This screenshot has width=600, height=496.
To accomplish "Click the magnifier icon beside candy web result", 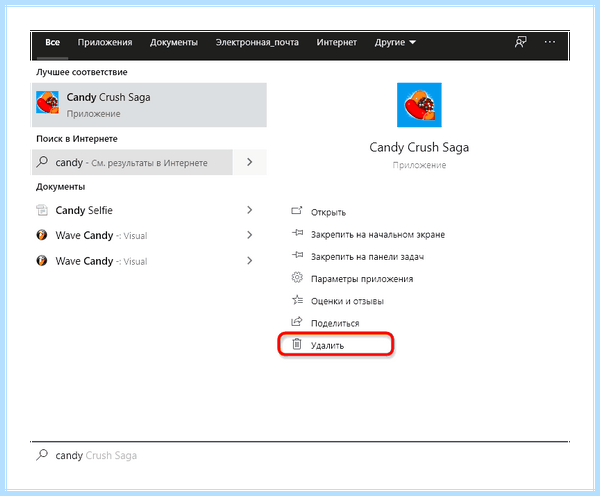I will 42,162.
